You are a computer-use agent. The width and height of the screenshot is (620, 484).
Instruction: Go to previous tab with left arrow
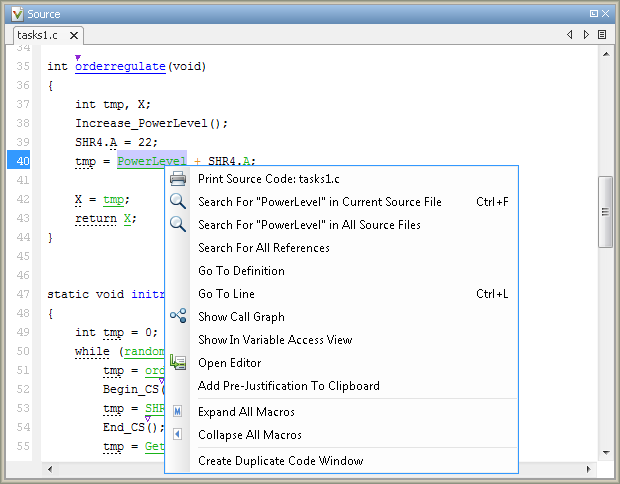569,35
